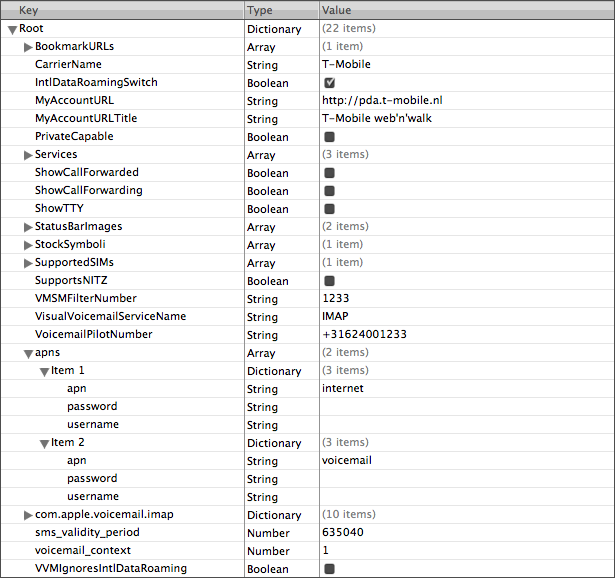Enable the PrivateCapable checkbox
This screenshot has height=578, width=615.
tap(329, 137)
